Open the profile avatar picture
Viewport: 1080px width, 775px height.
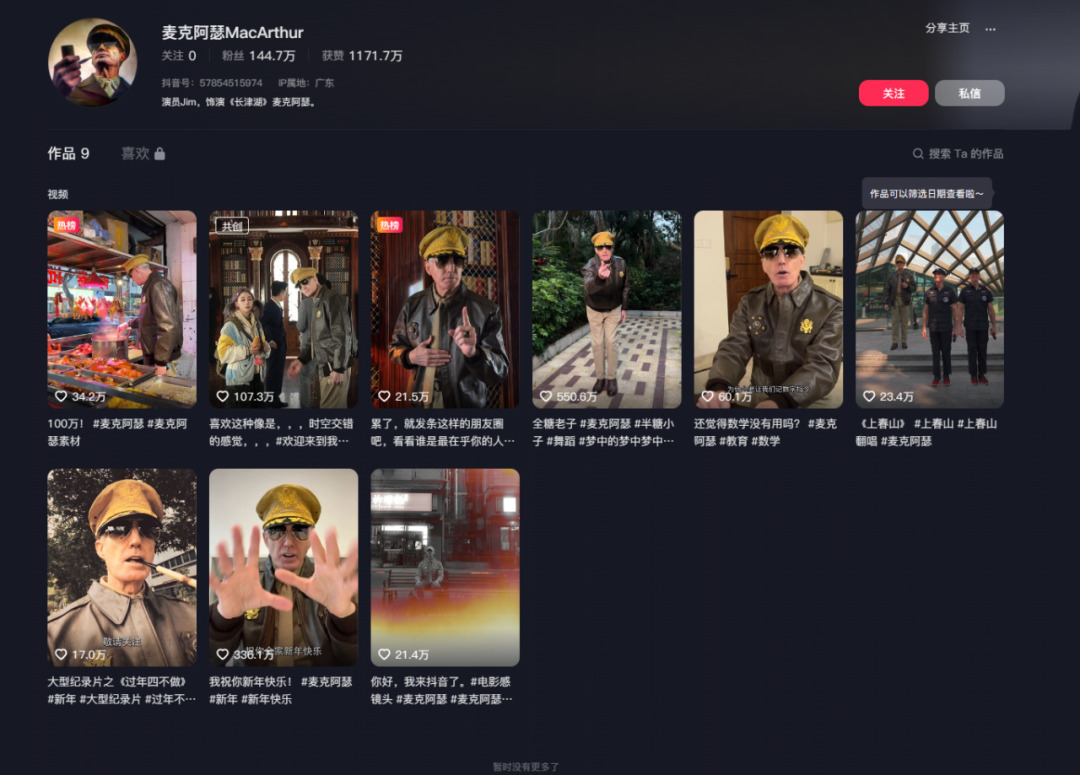pyautogui.click(x=92, y=62)
